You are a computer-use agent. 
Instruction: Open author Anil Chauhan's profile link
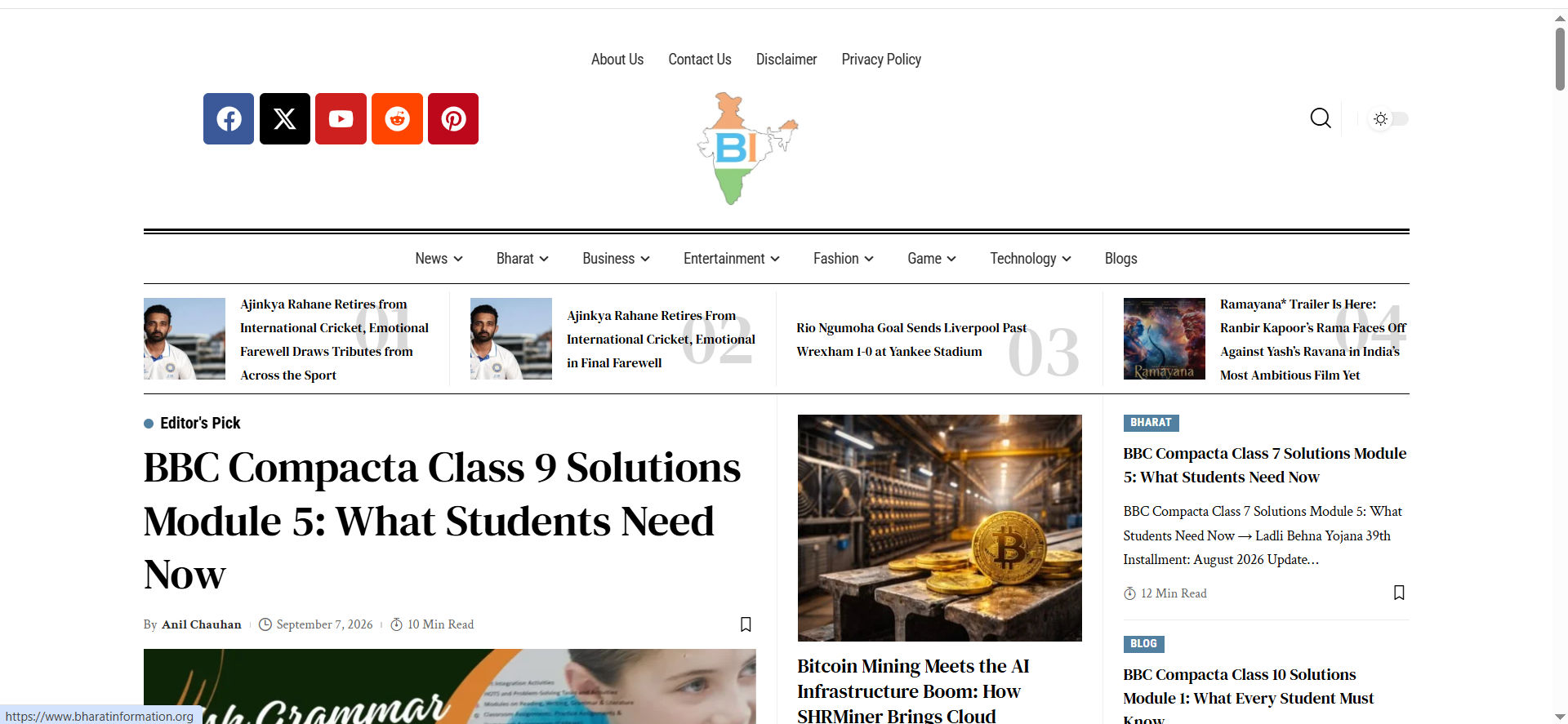(202, 624)
